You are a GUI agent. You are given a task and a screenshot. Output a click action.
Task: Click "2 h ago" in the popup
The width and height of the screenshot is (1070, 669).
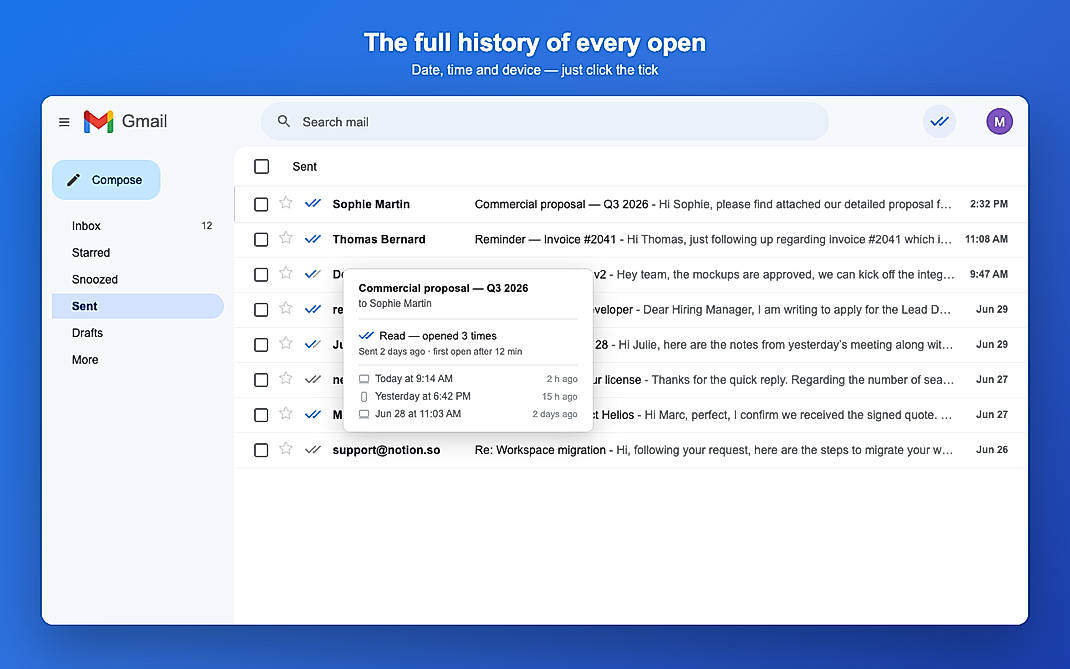point(562,379)
